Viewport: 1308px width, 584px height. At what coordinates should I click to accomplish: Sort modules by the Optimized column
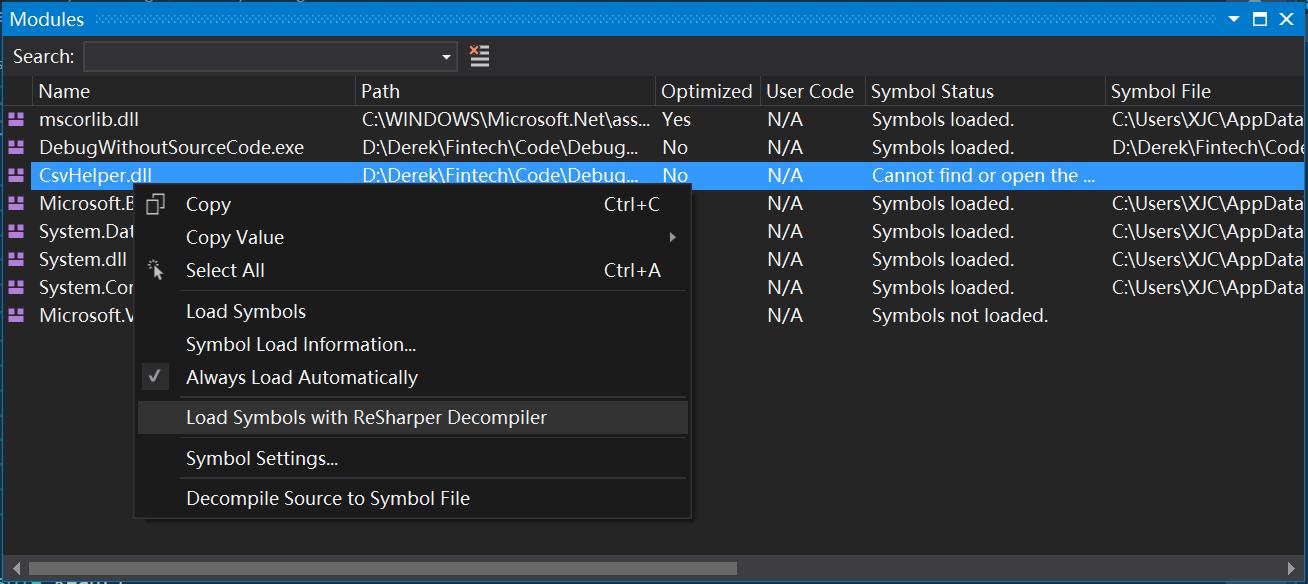(x=706, y=91)
